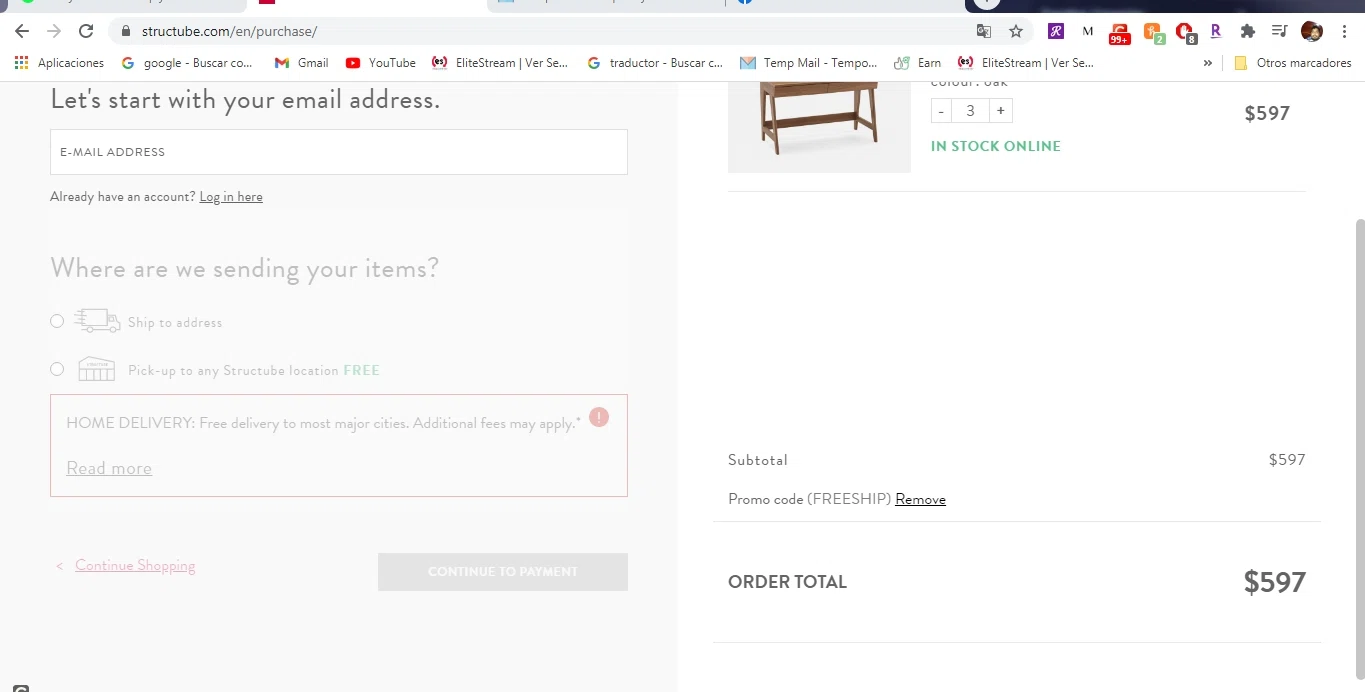Click the browser back arrow

(22, 31)
